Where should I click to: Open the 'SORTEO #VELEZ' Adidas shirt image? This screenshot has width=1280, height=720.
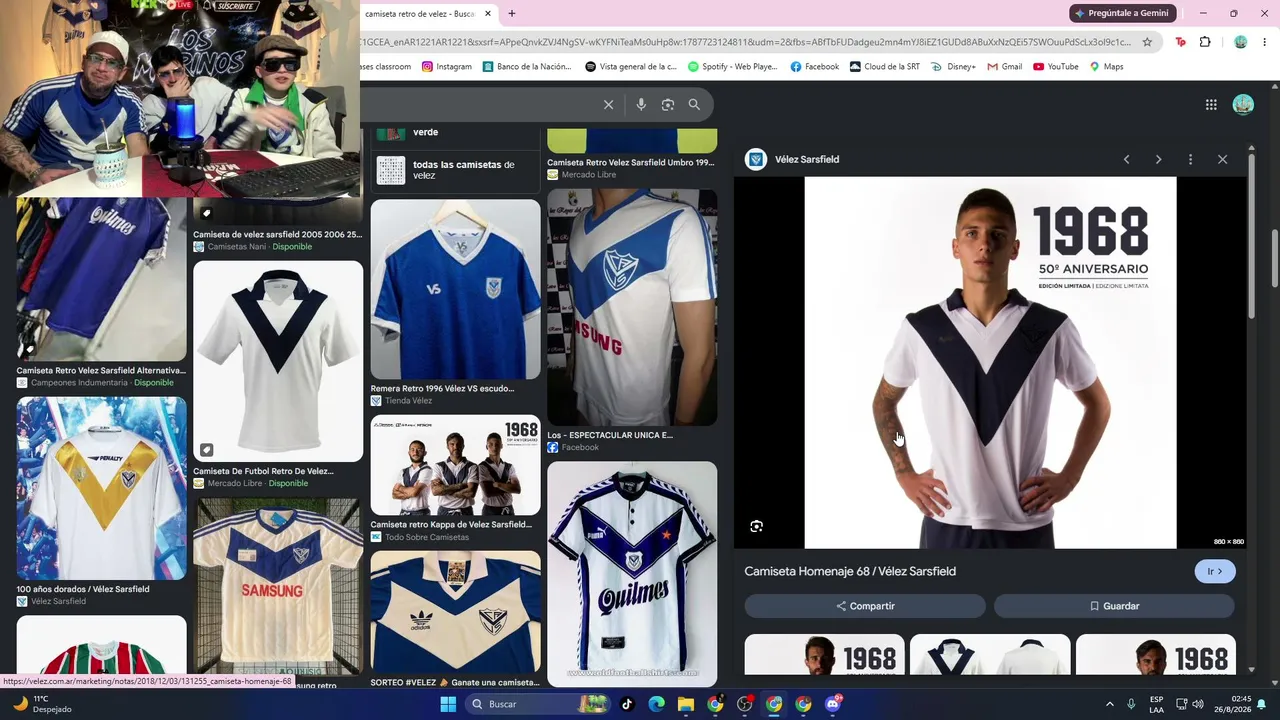(455, 610)
